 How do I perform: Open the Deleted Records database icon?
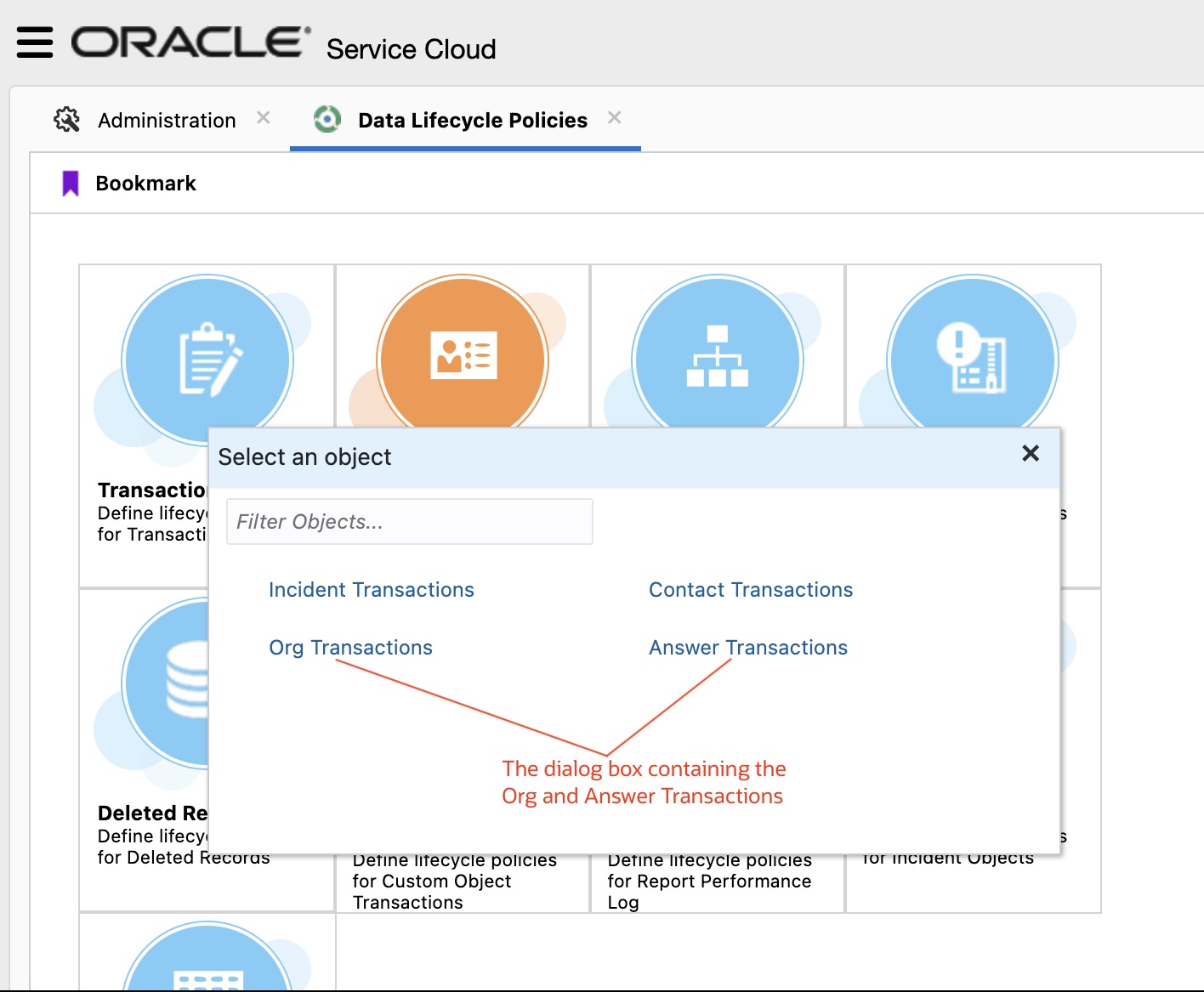pyautogui.click(x=167, y=683)
